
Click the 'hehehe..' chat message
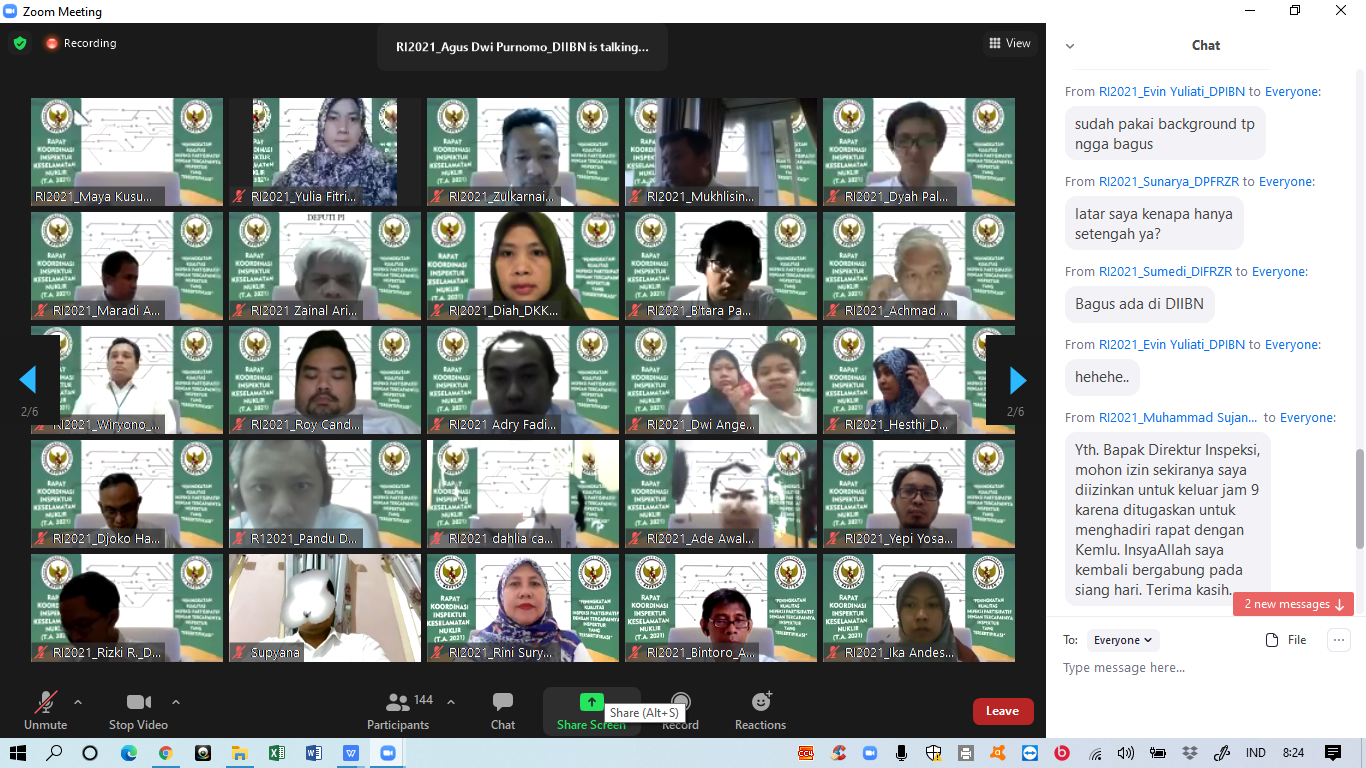click(x=1102, y=377)
